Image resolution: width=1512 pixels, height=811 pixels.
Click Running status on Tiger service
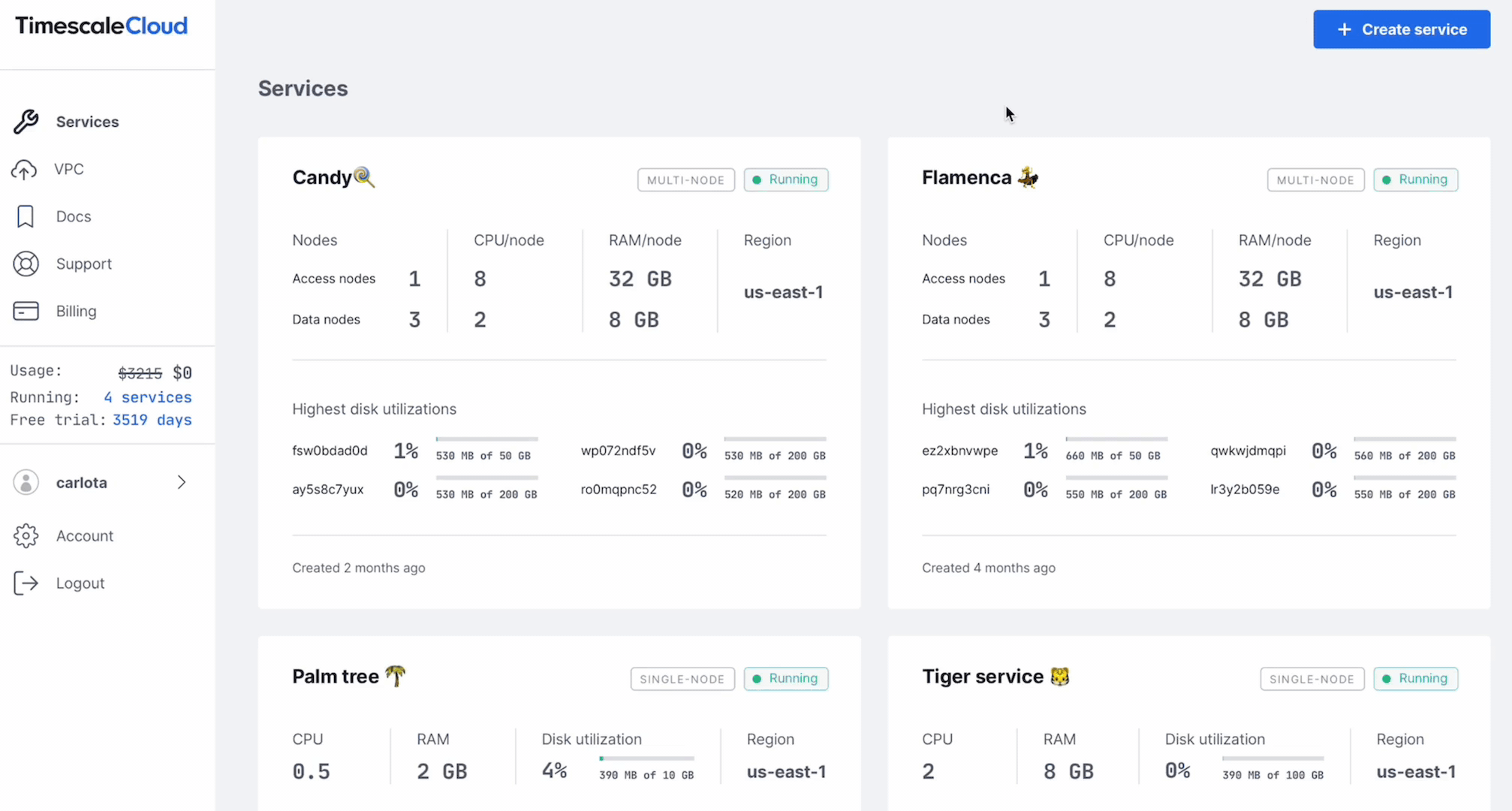[1415, 678]
